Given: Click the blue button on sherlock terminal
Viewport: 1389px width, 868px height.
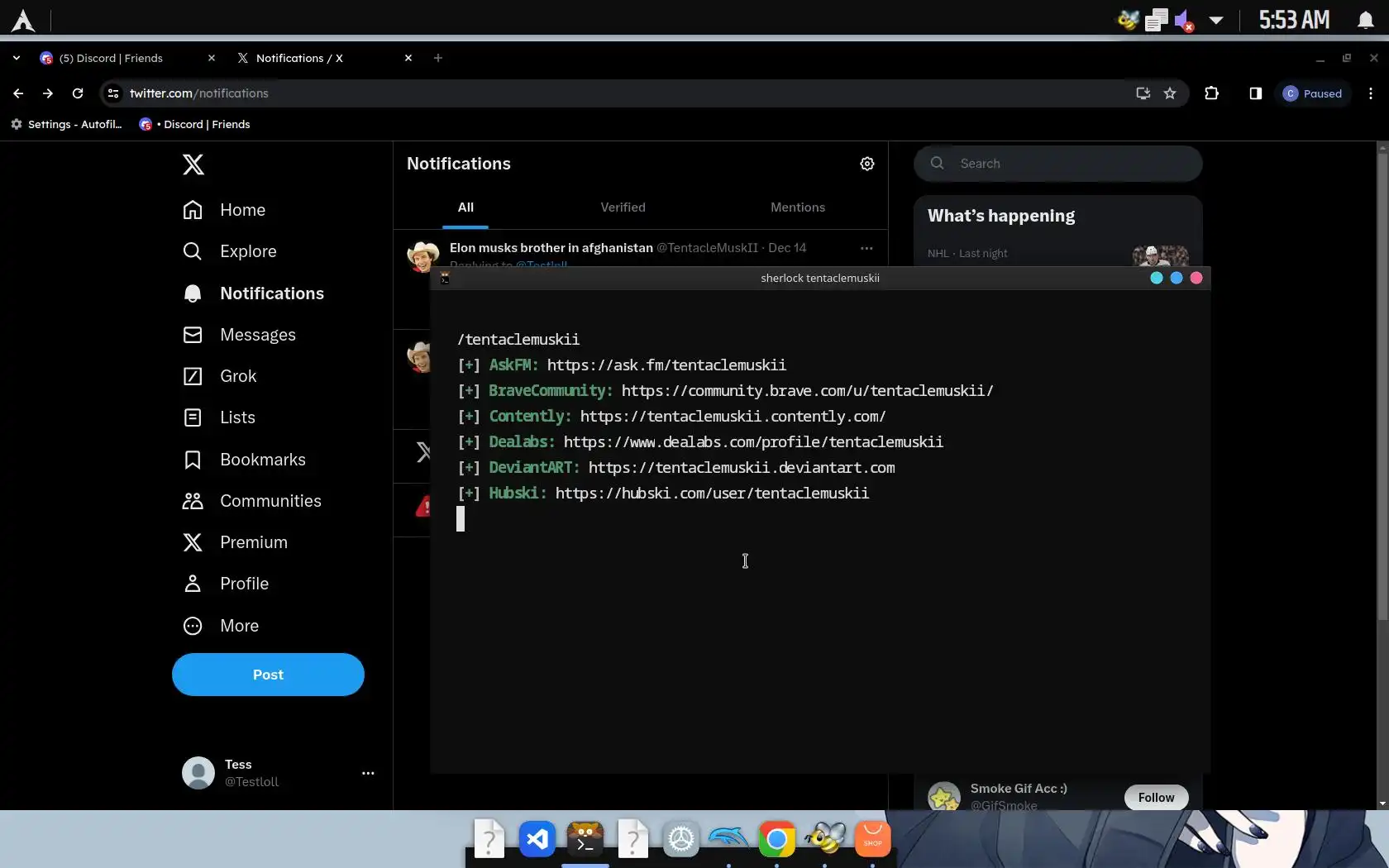Looking at the screenshot, I should tap(1177, 278).
